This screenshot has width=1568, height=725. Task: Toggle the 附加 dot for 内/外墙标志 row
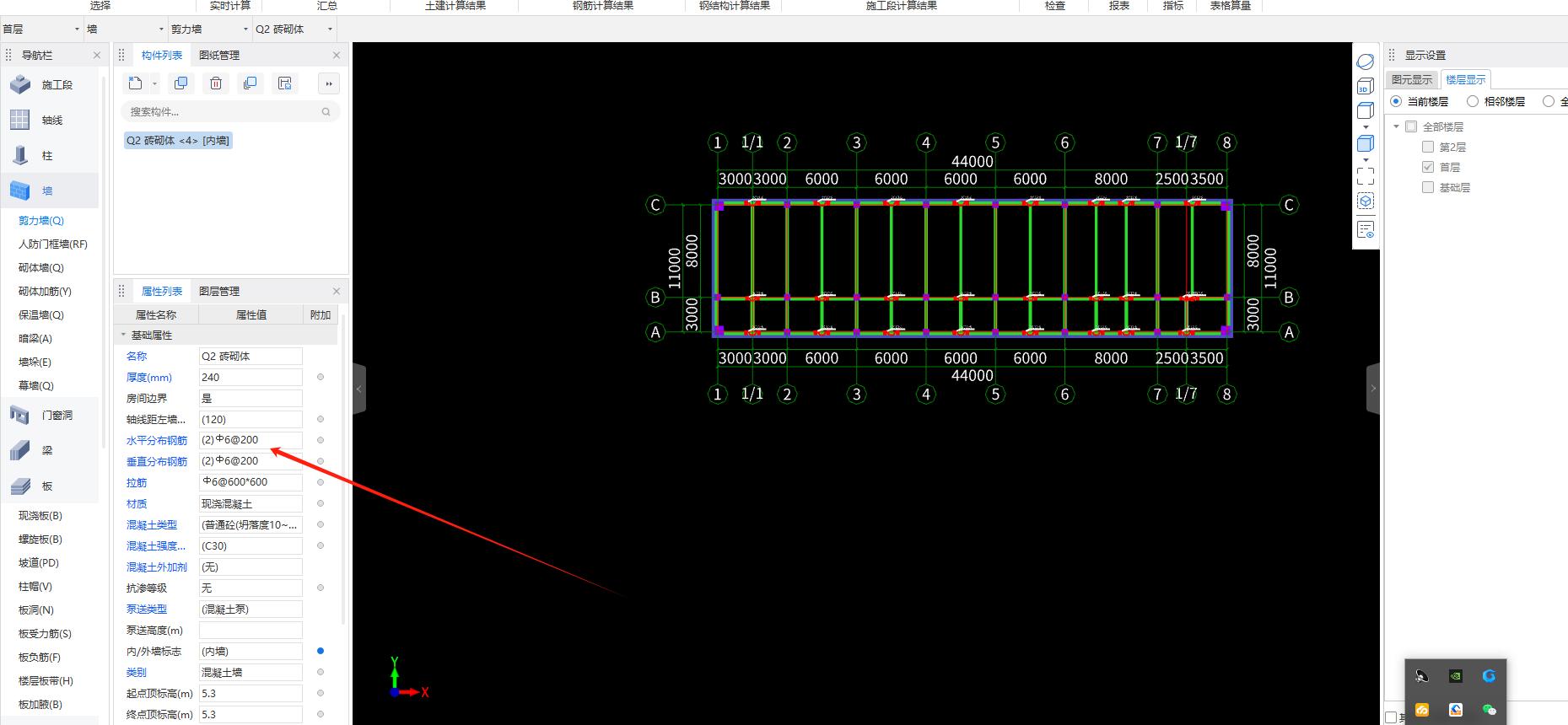click(321, 651)
